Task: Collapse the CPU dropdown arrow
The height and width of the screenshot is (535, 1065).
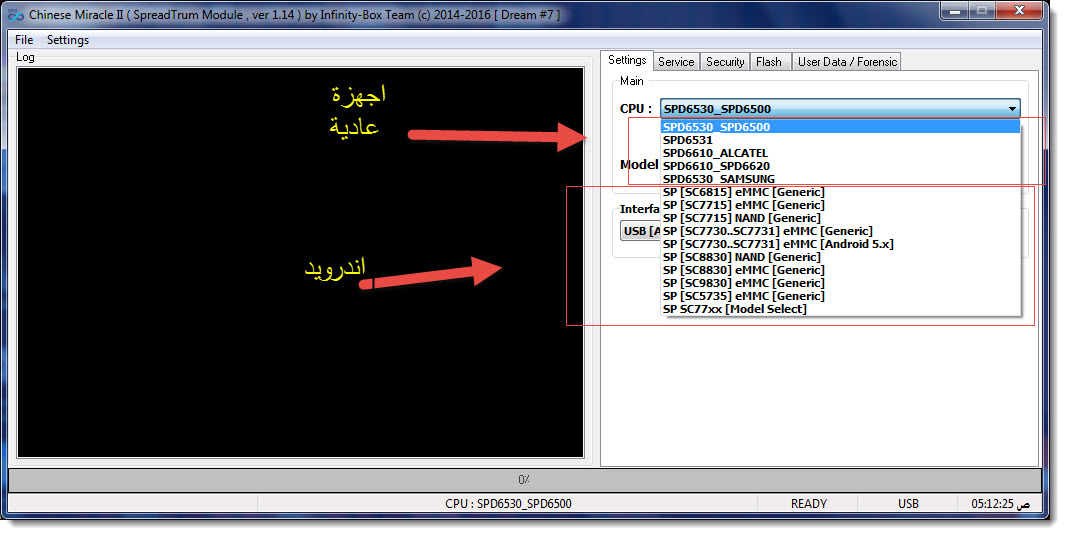Action: pos(1012,109)
